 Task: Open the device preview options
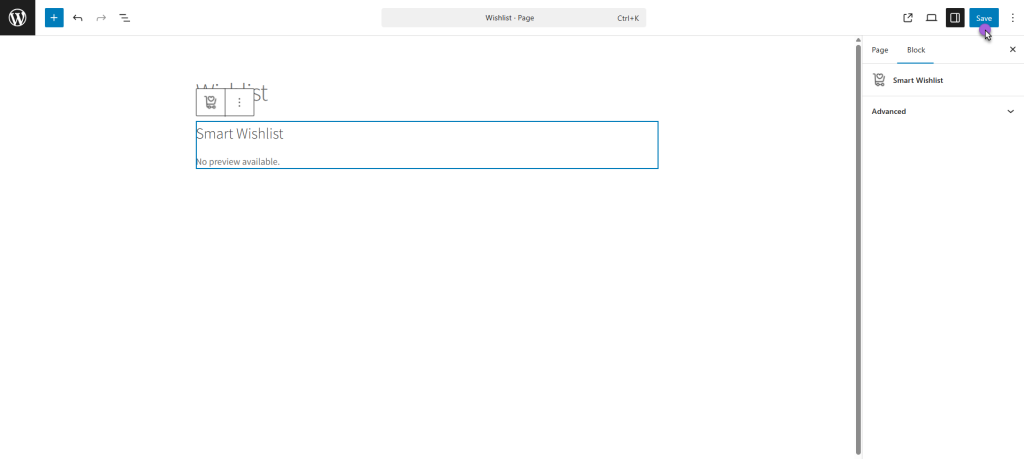click(931, 18)
